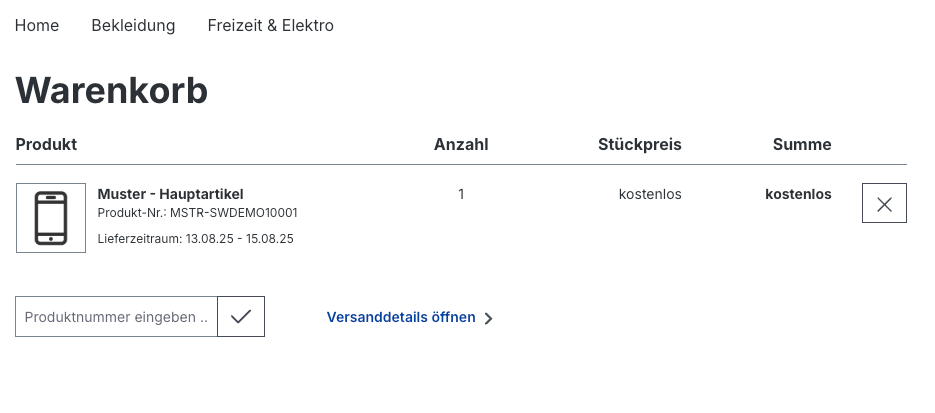Open the smartphone product image
The height and width of the screenshot is (413, 935).
click(x=51, y=218)
